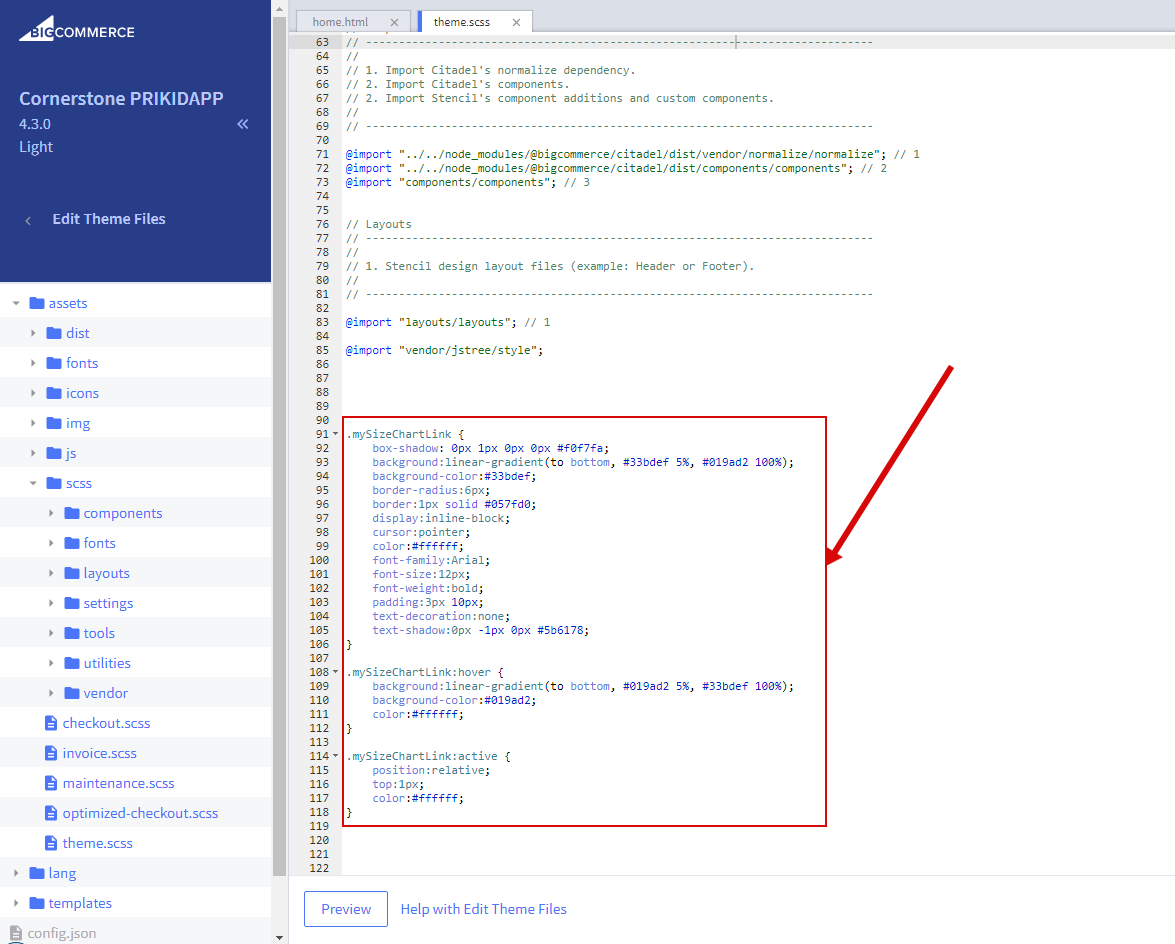The width and height of the screenshot is (1175, 944).
Task: Click the file tree vertical scrollbar thumb
Action: [280, 447]
